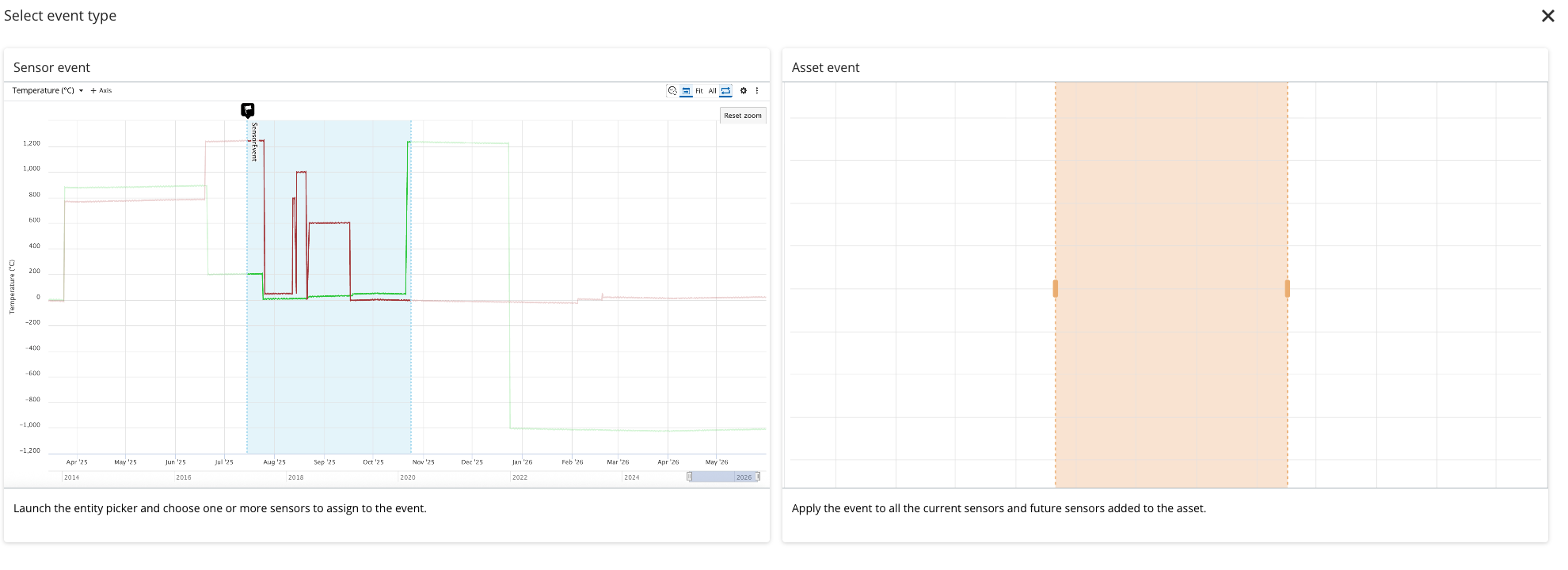Click the Aug '25 x-axis label
Viewport: 1568px width, 570px height.
[274, 462]
